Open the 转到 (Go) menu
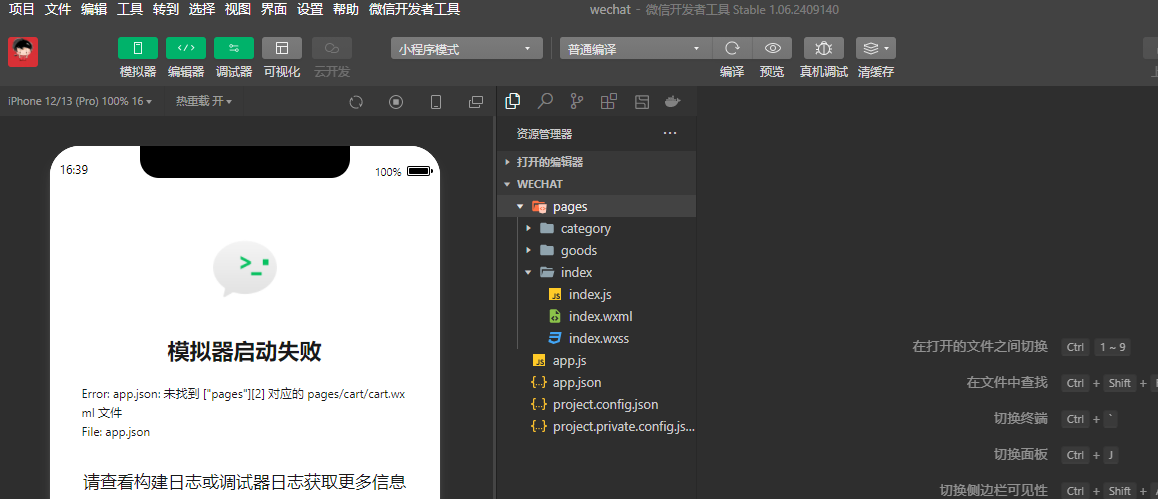Screen dimensions: 1158x499 (165, 10)
